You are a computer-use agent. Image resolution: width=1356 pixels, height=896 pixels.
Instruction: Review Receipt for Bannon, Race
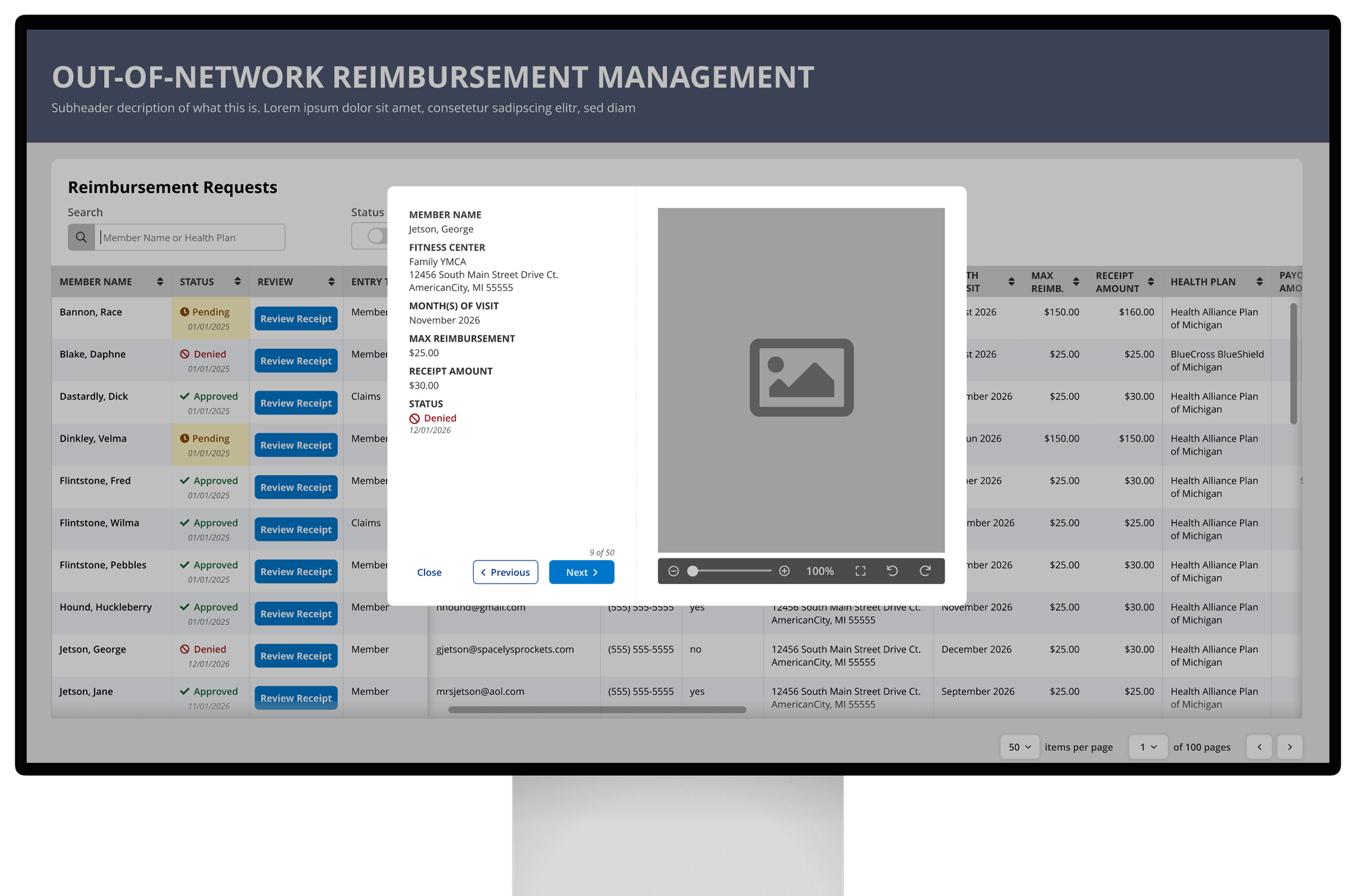pyautogui.click(x=296, y=318)
